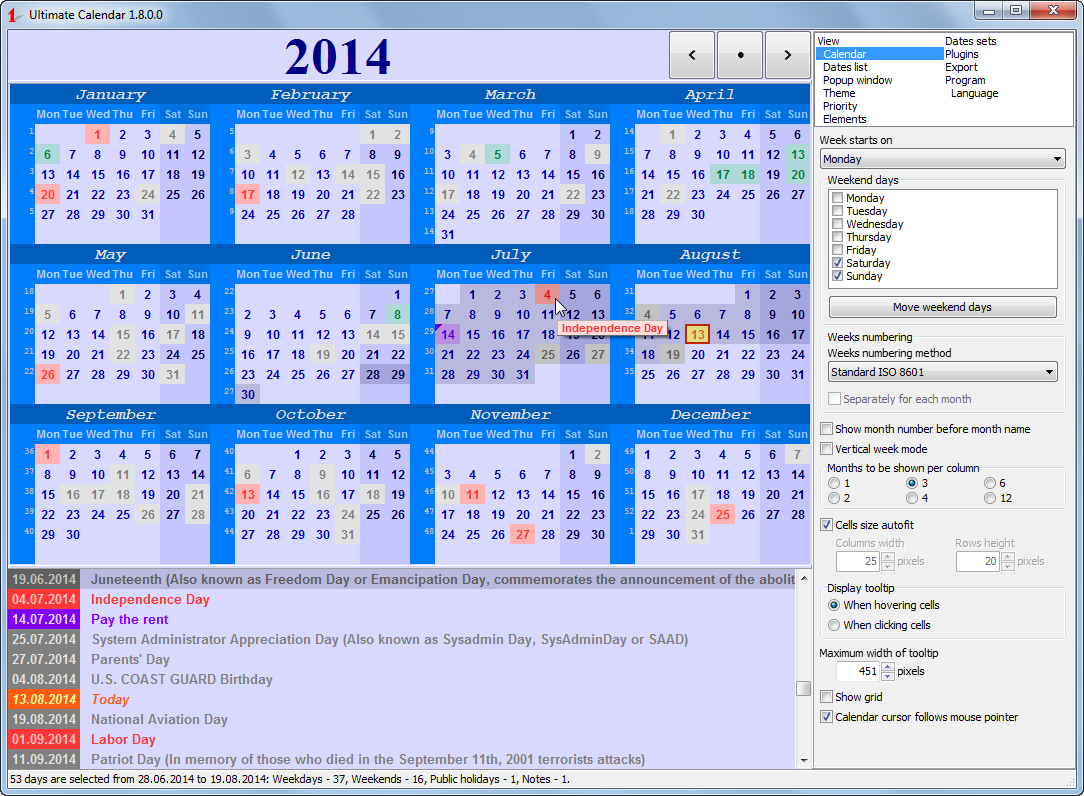
Task: Choose tooltip When clicking cells
Action: pos(834,625)
